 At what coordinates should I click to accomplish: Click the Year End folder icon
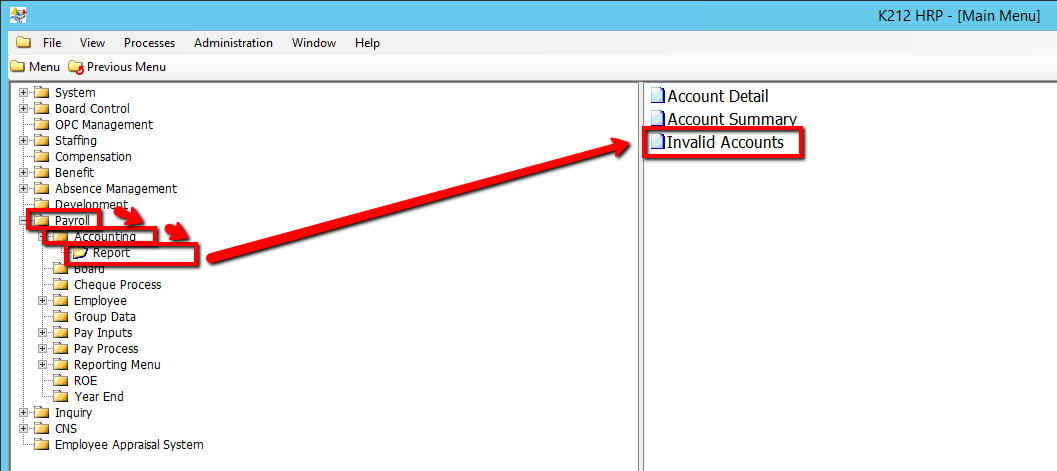60,397
